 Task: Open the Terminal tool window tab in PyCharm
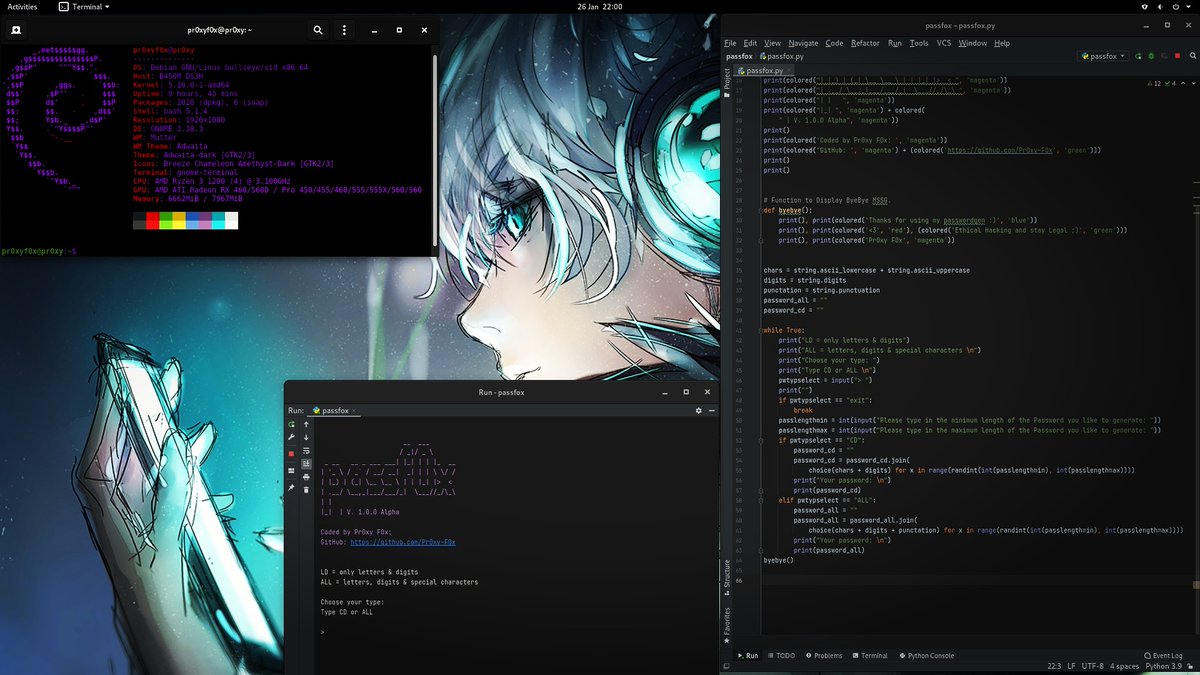tap(869, 655)
